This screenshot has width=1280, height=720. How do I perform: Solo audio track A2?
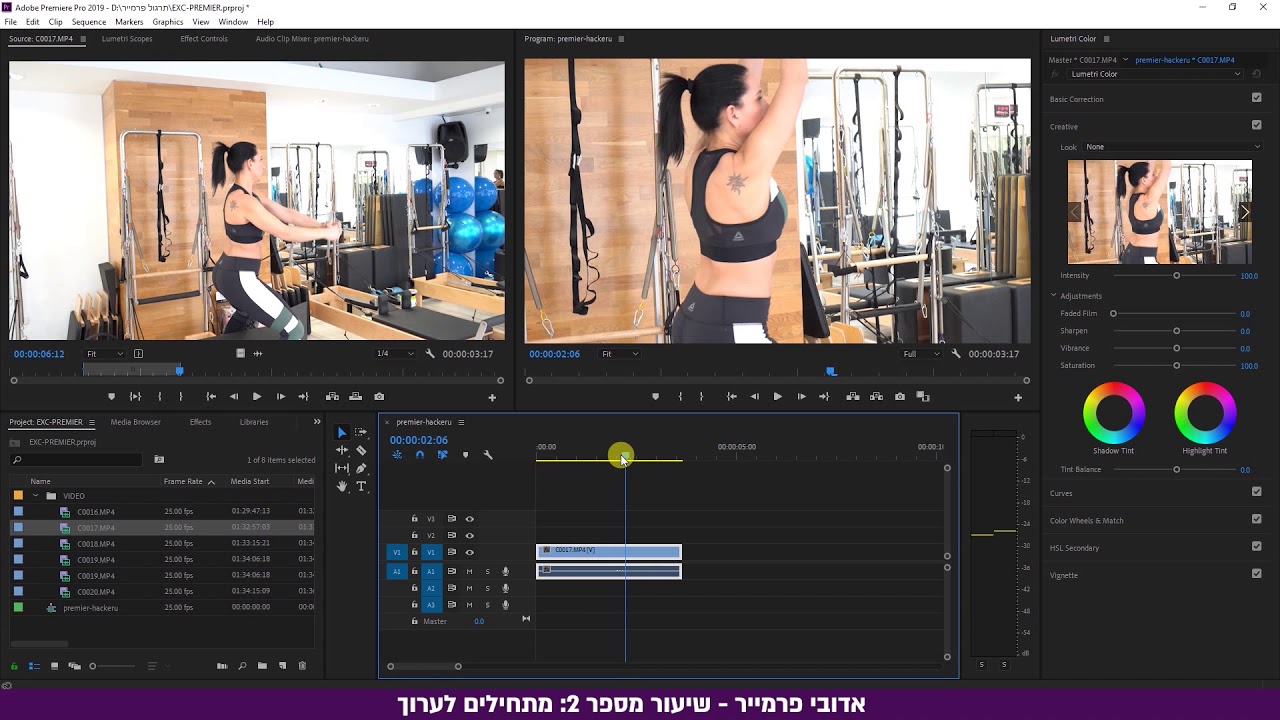click(x=487, y=588)
